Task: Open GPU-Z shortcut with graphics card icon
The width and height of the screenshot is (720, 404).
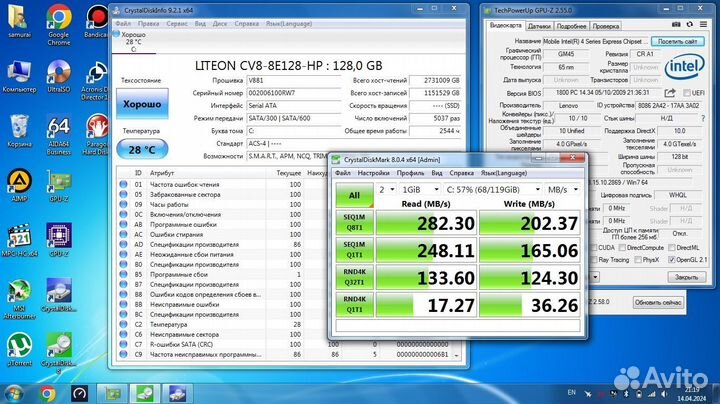Action: [59, 185]
